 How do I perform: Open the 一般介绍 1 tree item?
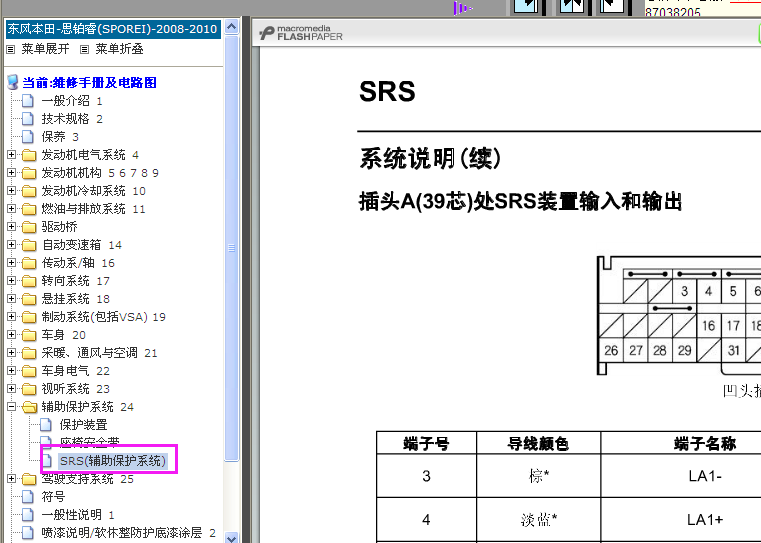point(72,101)
